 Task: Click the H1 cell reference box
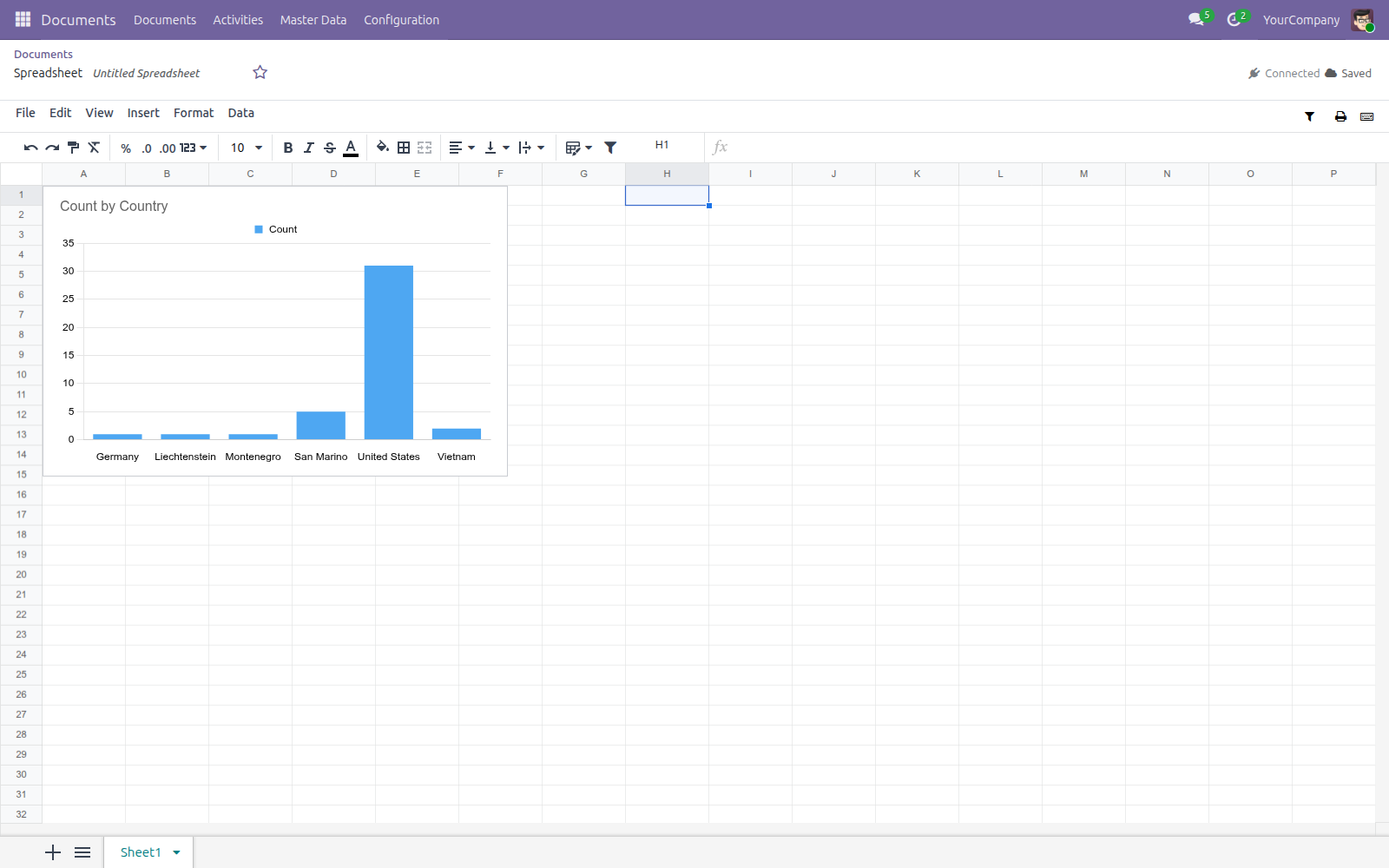click(x=662, y=145)
